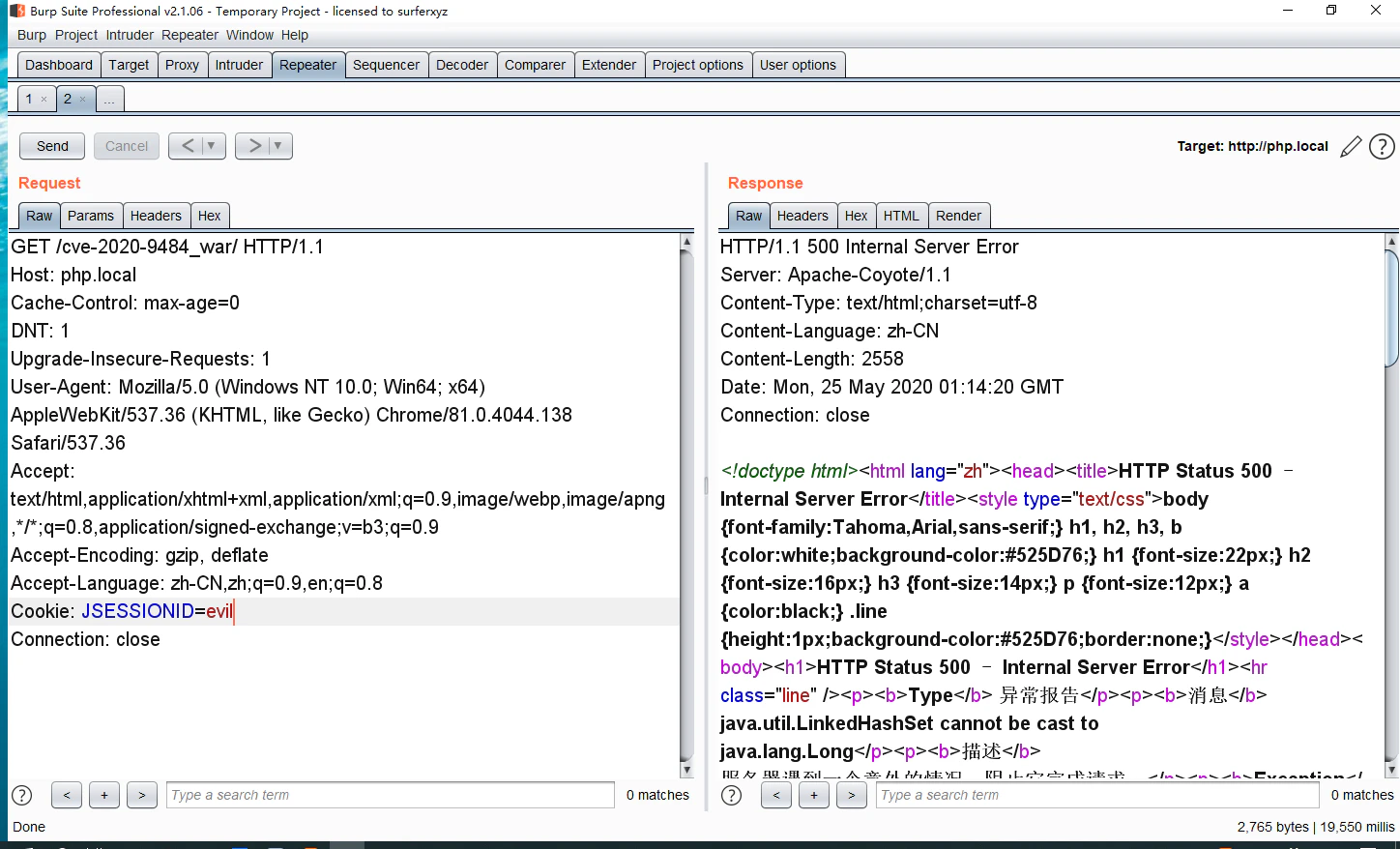Viewport: 1400px width, 849px height.
Task: Click the Burp Suite logo in title bar
Action: pyautogui.click(x=17, y=11)
